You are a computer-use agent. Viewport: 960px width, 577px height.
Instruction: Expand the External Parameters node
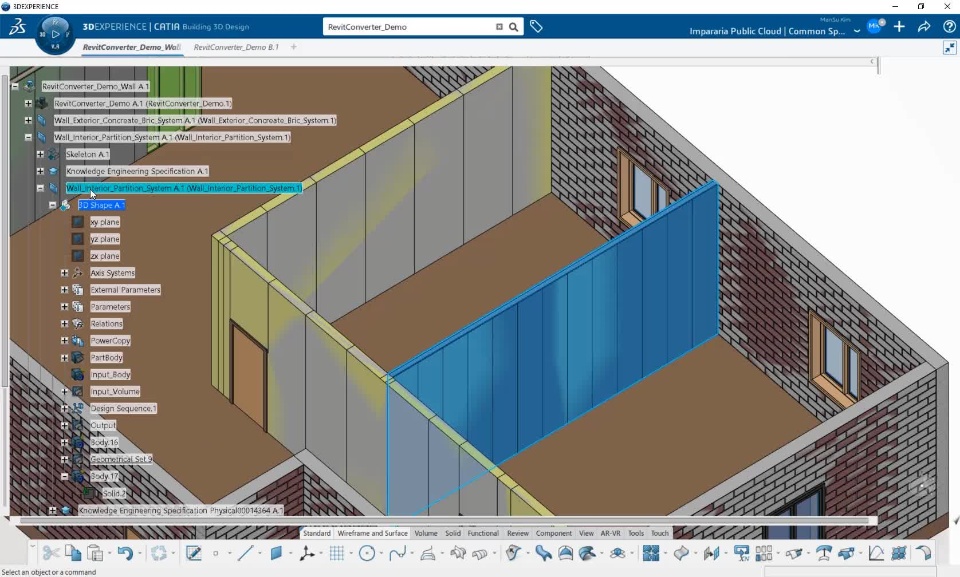[x=64, y=290]
